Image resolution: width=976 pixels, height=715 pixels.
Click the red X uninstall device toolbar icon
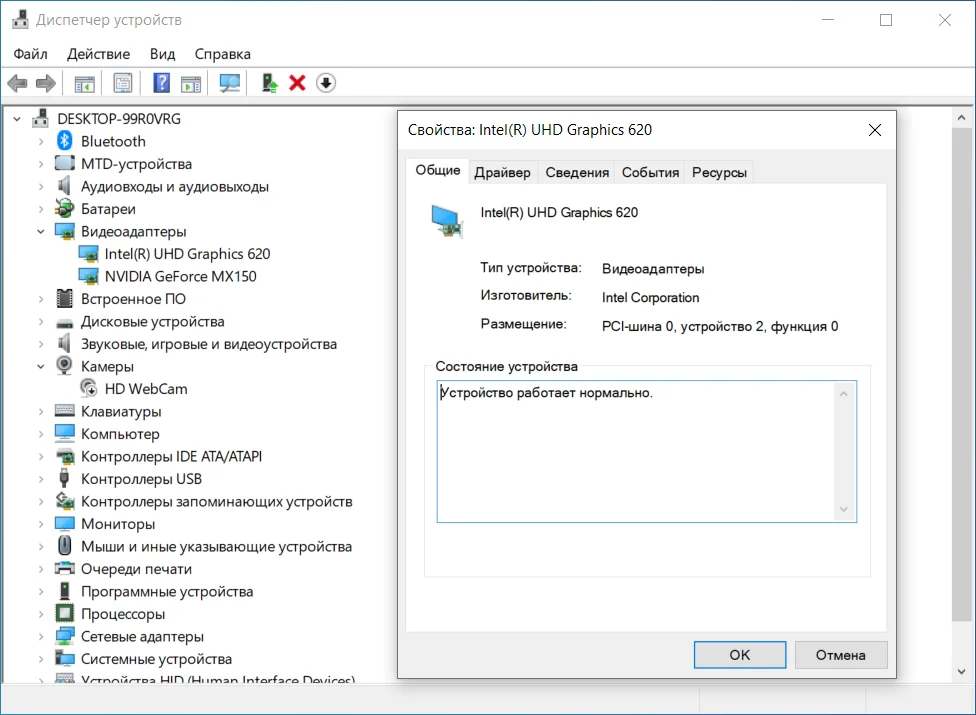click(x=297, y=83)
